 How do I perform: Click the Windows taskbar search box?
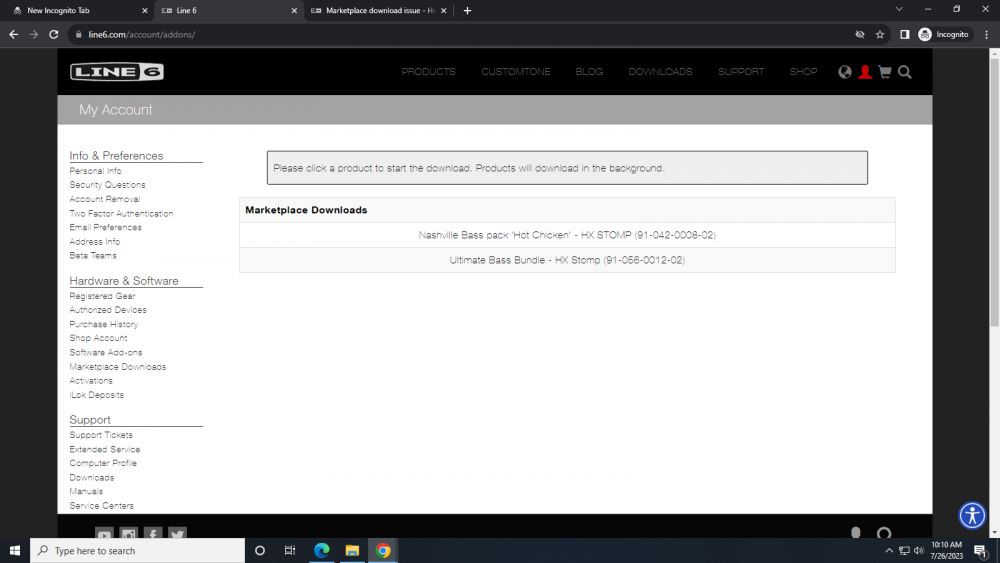point(140,550)
